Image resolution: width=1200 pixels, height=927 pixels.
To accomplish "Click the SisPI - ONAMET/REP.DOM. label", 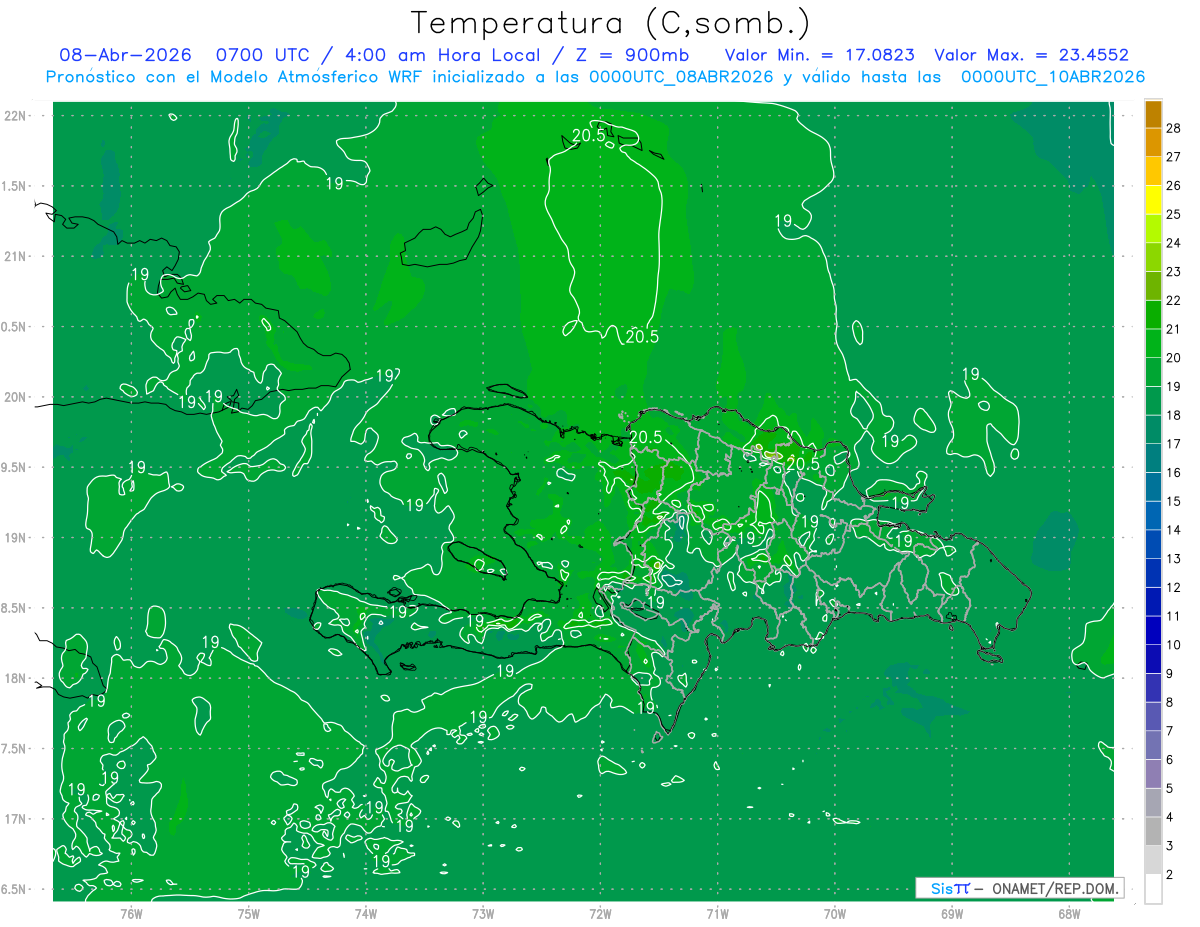I will click(x=1019, y=888).
